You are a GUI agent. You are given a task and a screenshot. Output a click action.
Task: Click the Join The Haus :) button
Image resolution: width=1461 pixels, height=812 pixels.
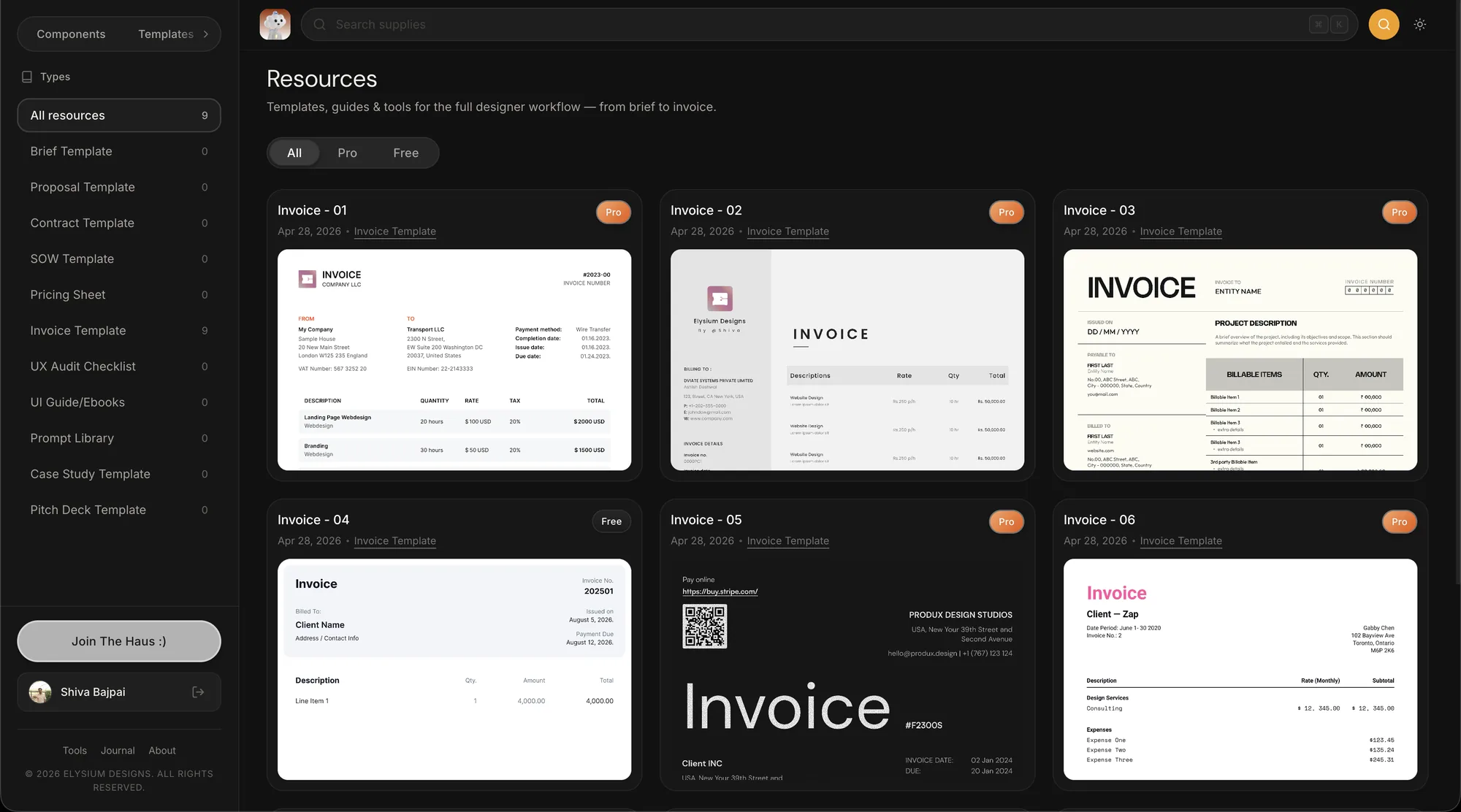pyautogui.click(x=119, y=641)
